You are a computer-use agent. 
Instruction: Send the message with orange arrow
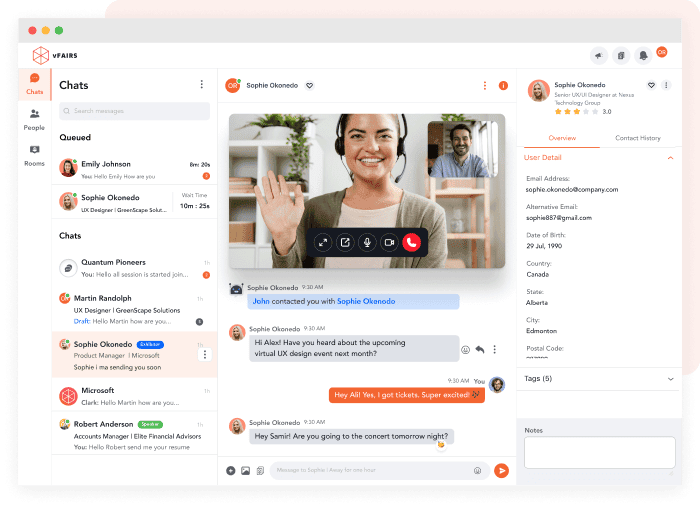(501, 469)
